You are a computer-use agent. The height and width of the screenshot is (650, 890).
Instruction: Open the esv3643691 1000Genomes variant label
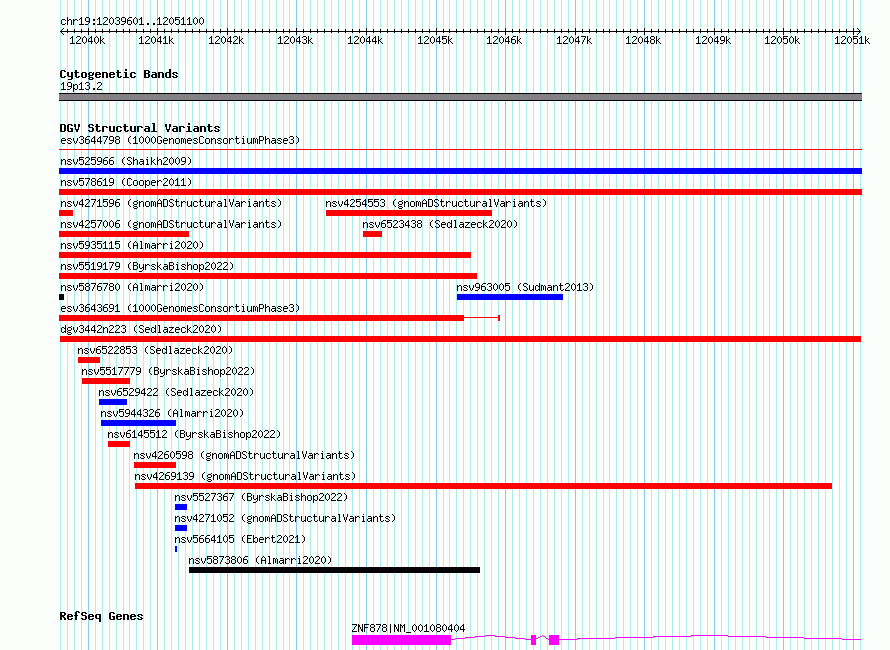click(180, 308)
